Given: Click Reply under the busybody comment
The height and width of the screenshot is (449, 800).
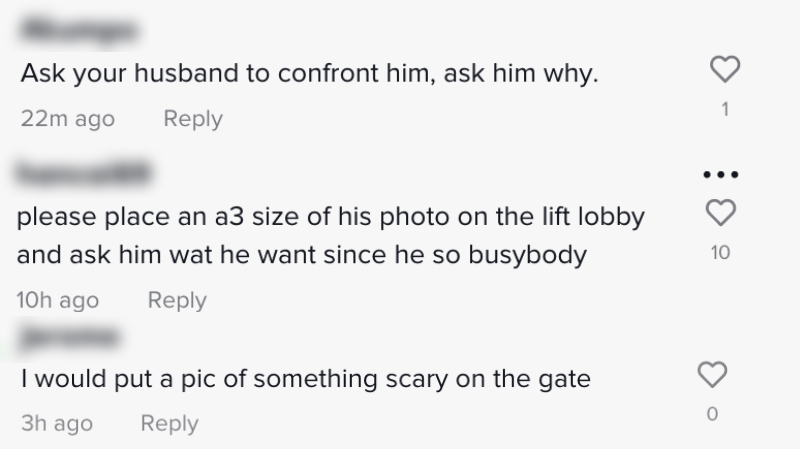Looking at the screenshot, I should point(177,300).
